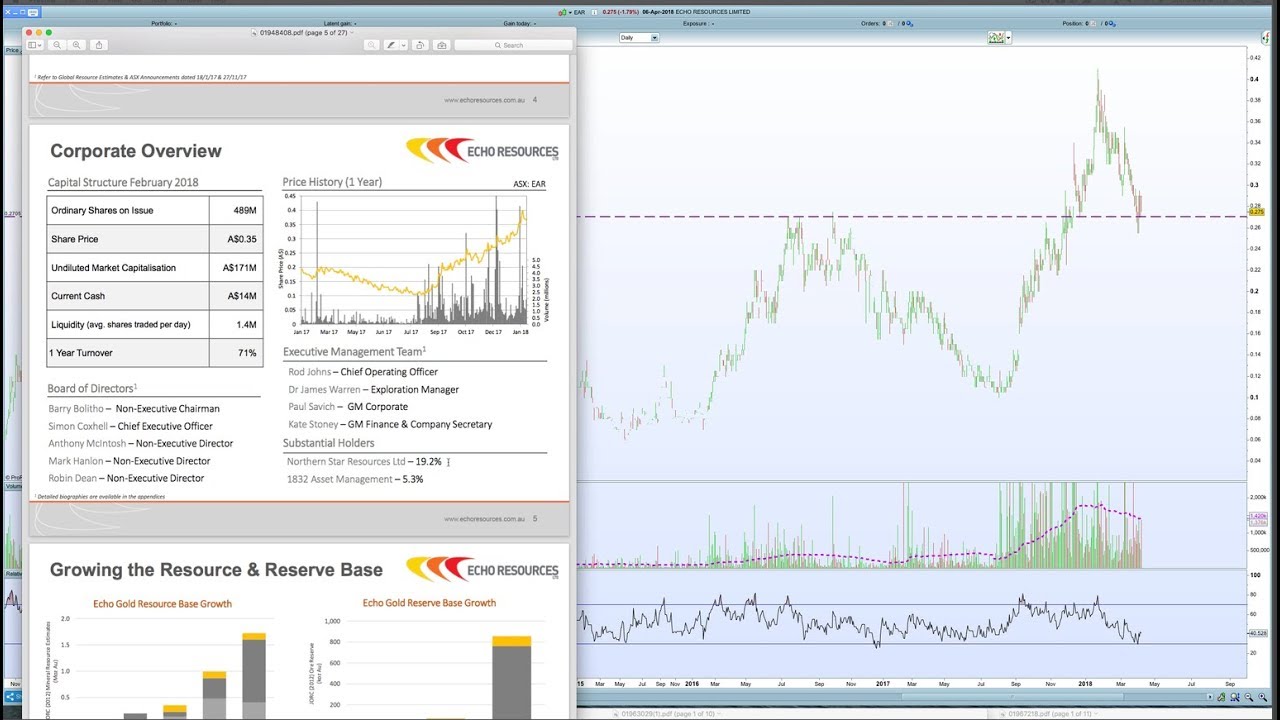1280x720 pixels.
Task: Click the 'Growing the Resource & Reserve Base' heading
Action: coord(216,570)
